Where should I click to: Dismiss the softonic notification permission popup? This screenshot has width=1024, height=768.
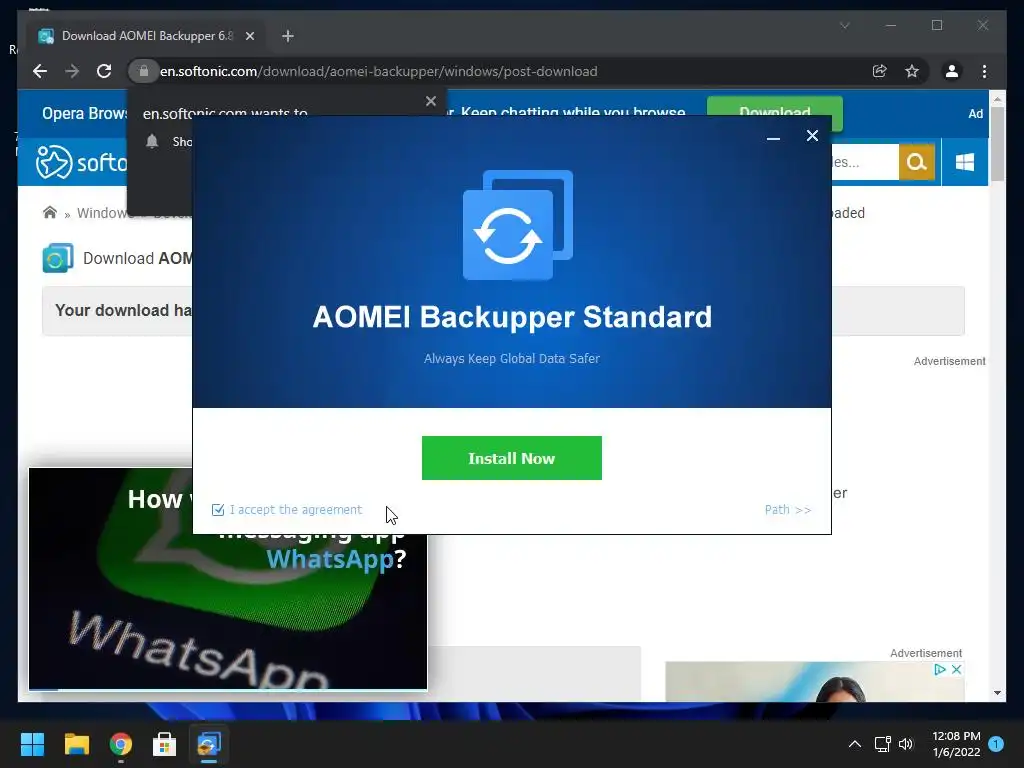(430, 101)
